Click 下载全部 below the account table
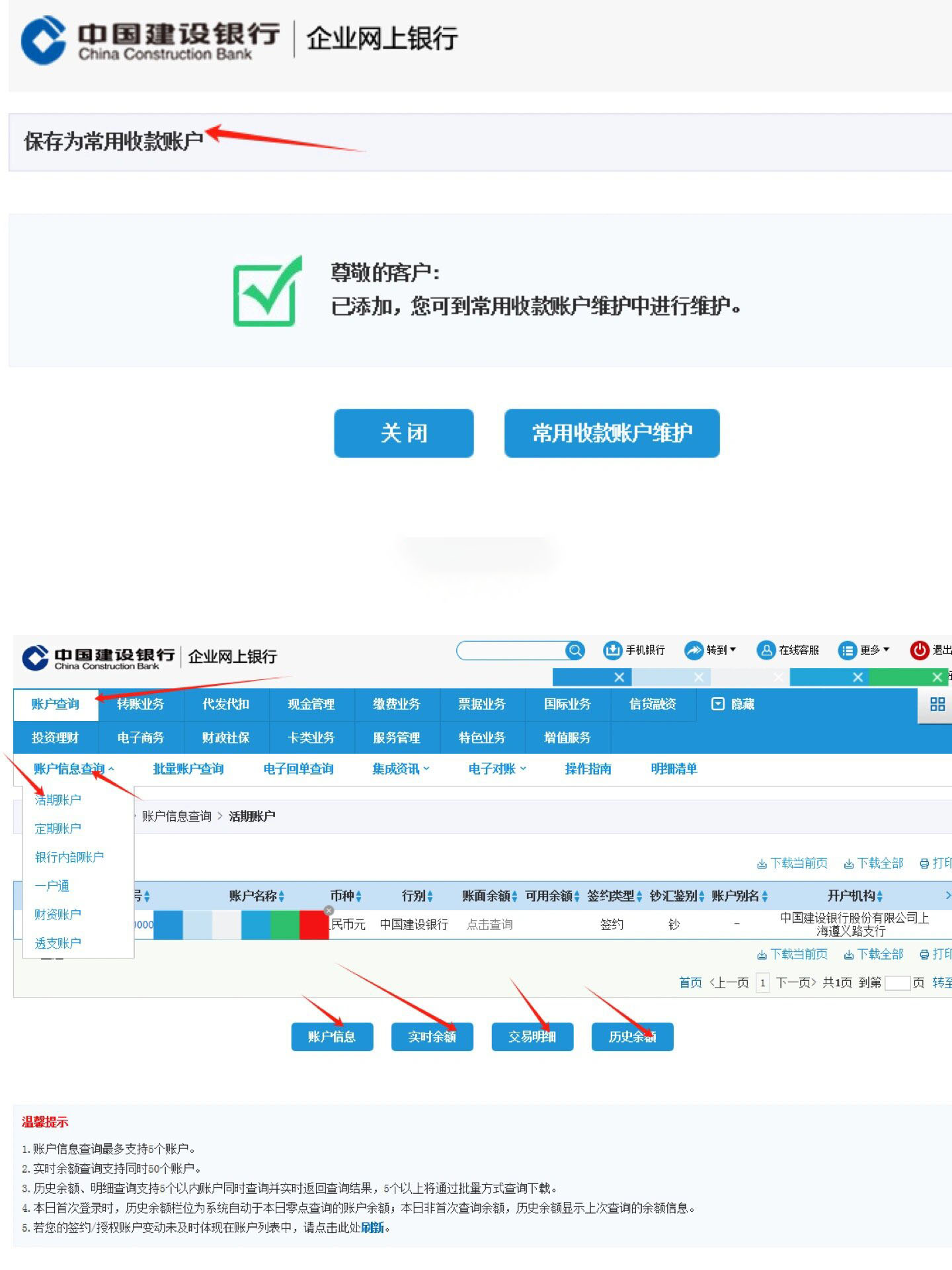 (x=873, y=954)
